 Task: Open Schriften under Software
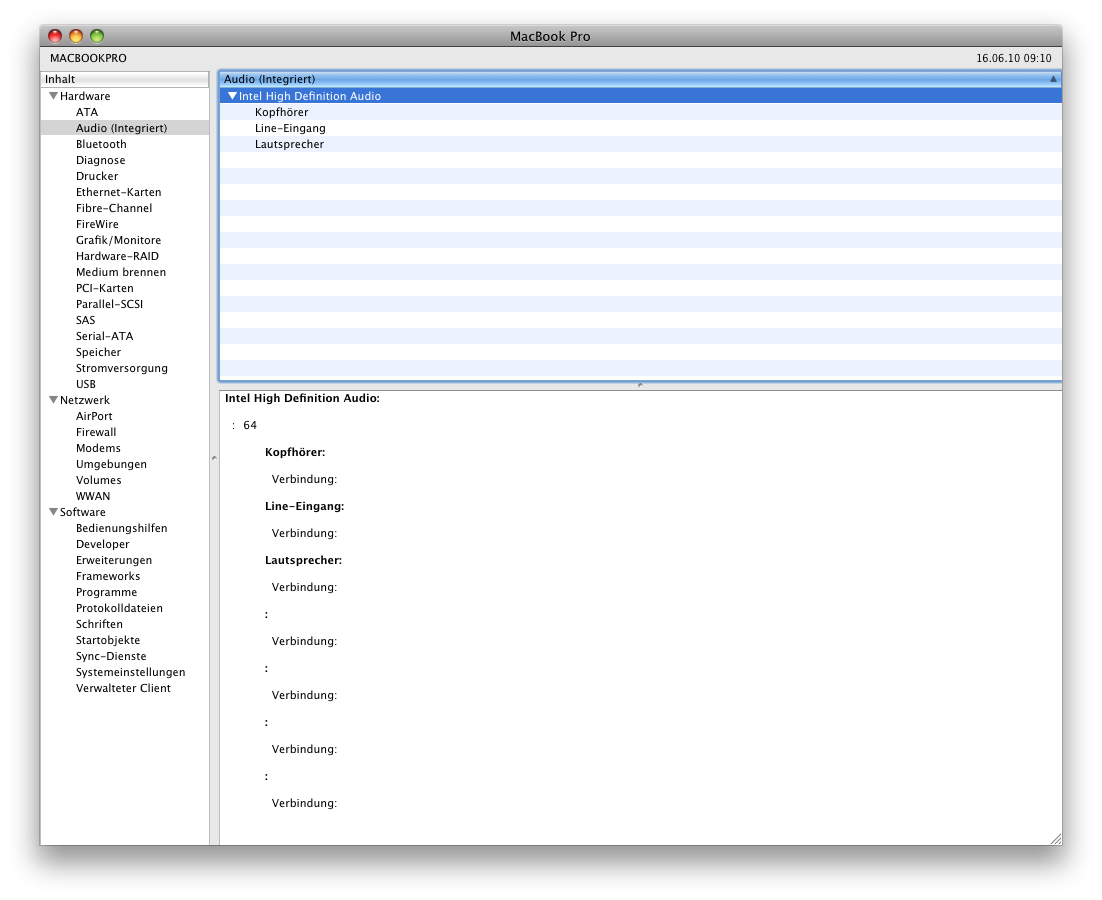(99, 624)
